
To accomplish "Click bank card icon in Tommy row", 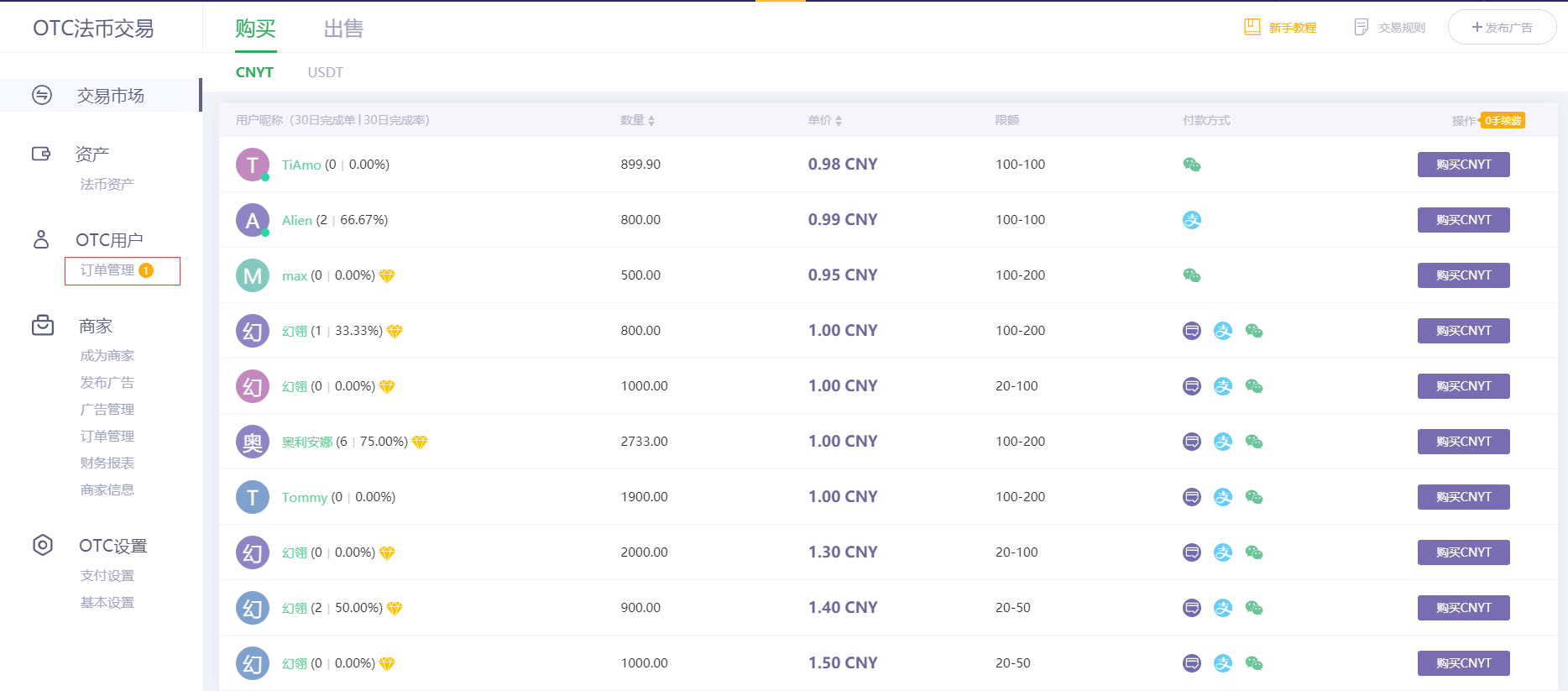I will pyautogui.click(x=1192, y=497).
